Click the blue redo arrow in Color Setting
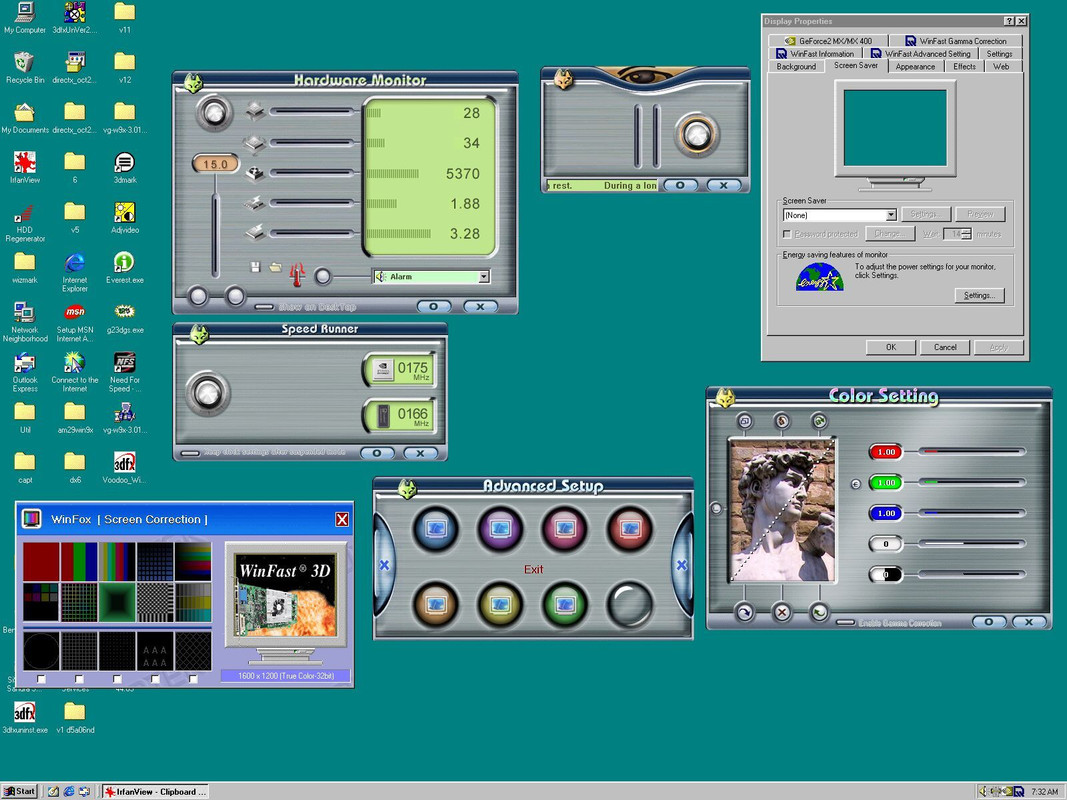The height and width of the screenshot is (800, 1067). pyautogui.click(x=744, y=613)
